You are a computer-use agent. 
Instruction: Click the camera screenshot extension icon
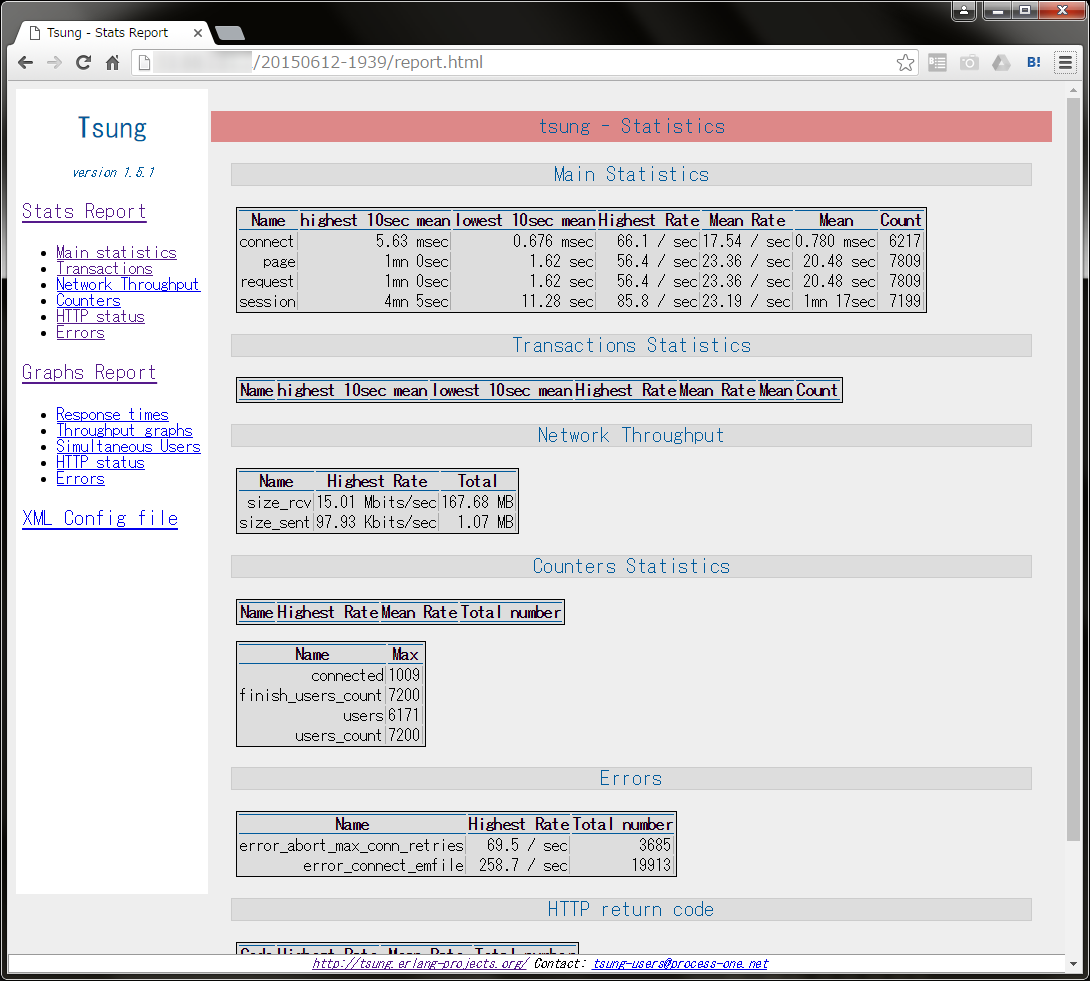tap(969, 63)
